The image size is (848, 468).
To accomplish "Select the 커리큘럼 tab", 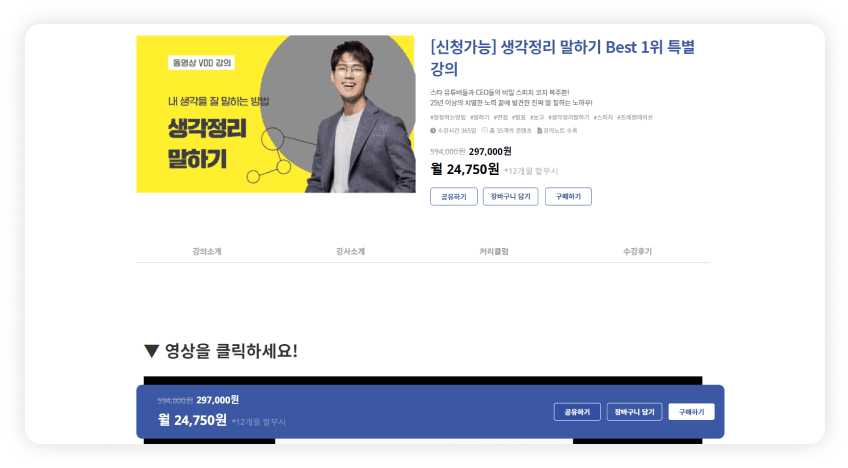I will click(x=494, y=252).
